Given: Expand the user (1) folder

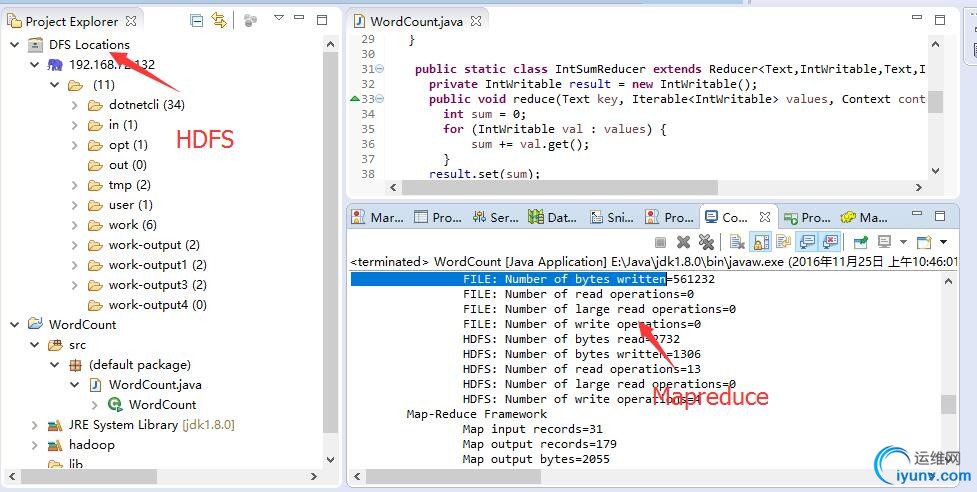Looking at the screenshot, I should click(75, 205).
